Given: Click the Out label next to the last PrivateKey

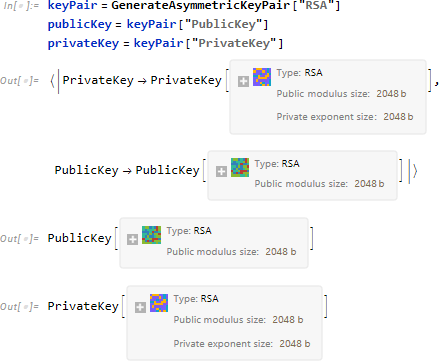Looking at the screenshot, I should (20, 307).
